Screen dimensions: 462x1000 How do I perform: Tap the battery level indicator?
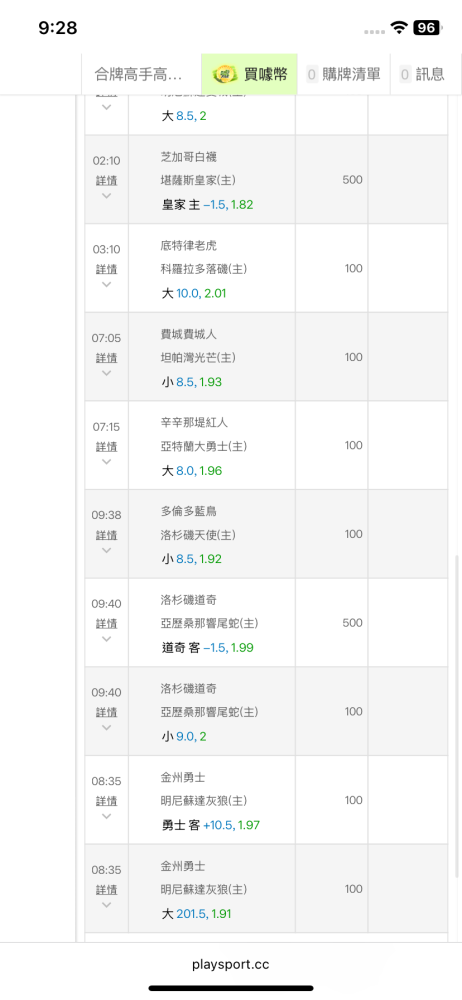pyautogui.click(x=426, y=27)
